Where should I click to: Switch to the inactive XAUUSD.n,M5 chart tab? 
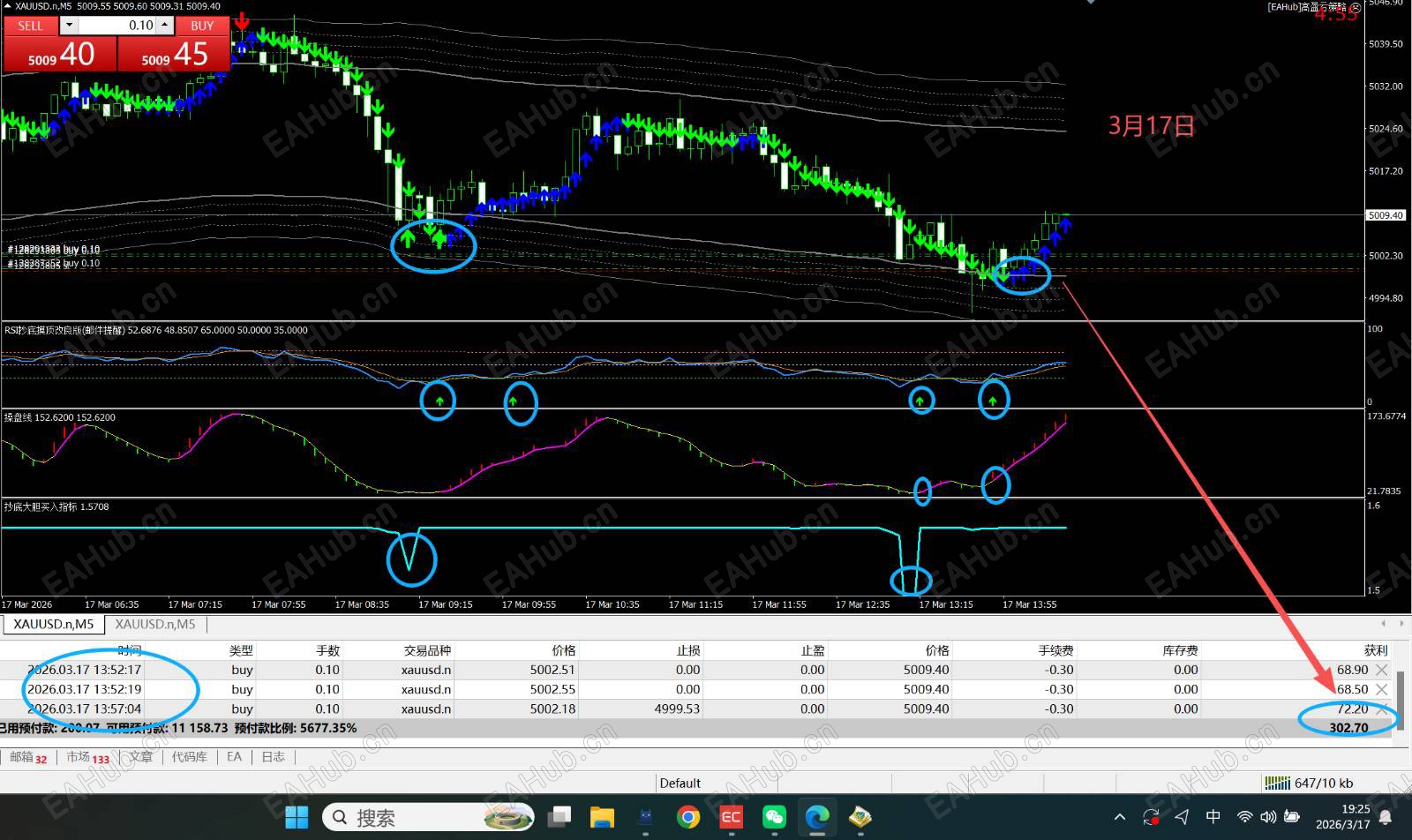click(155, 624)
